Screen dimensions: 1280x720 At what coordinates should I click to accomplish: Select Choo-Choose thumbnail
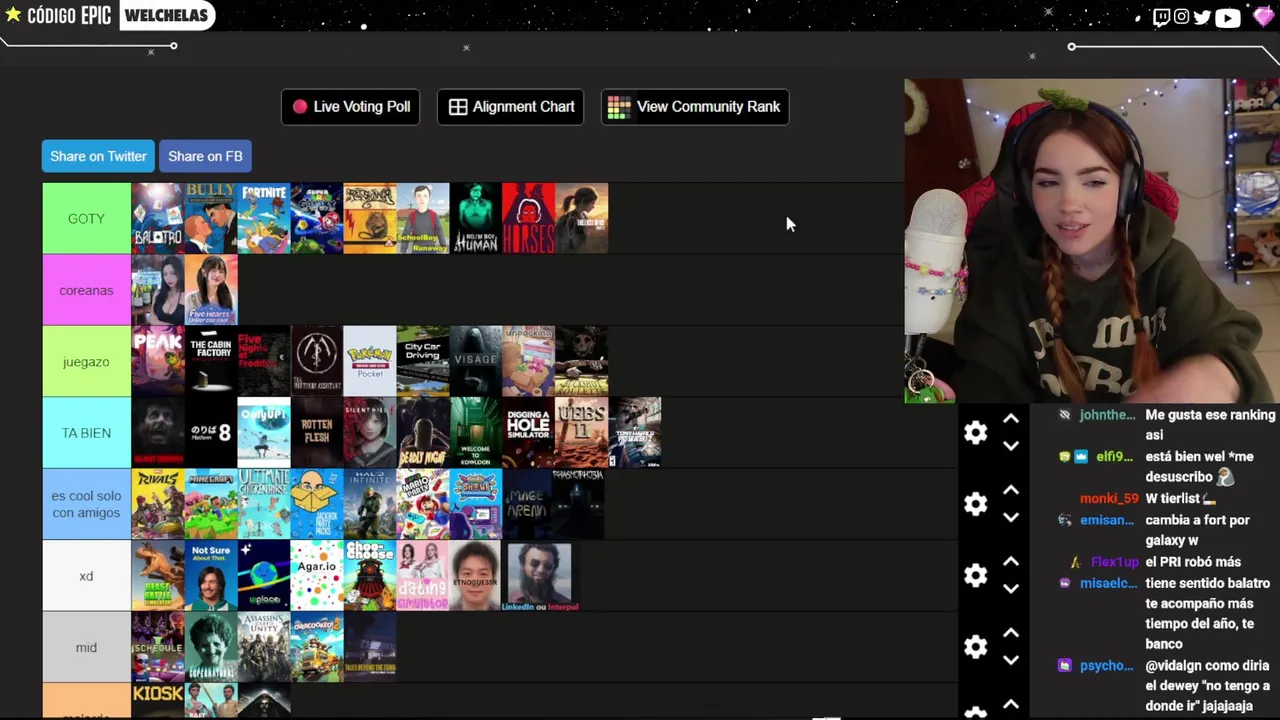tap(370, 576)
